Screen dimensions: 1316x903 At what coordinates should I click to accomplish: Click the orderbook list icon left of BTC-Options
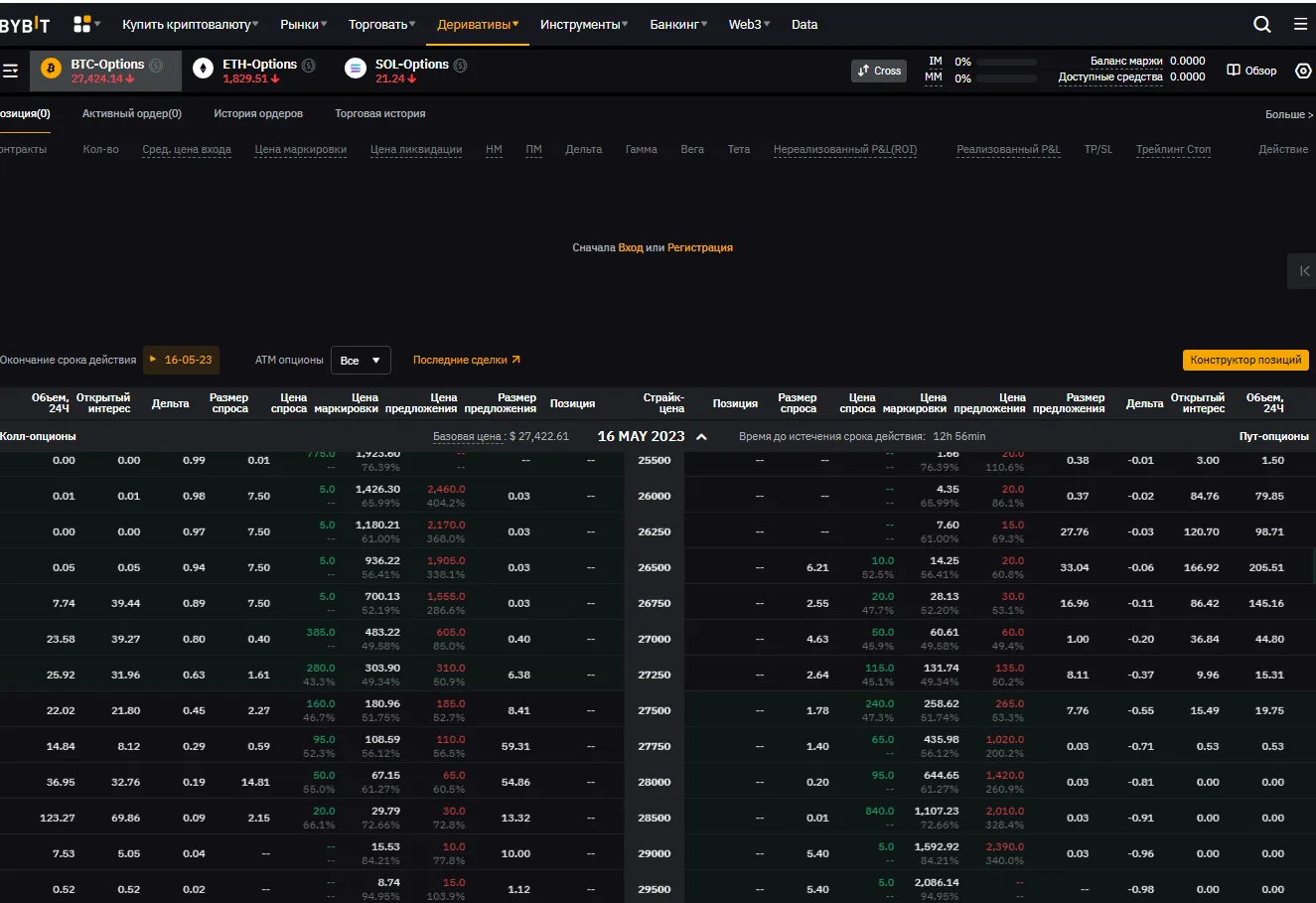[x=12, y=70]
